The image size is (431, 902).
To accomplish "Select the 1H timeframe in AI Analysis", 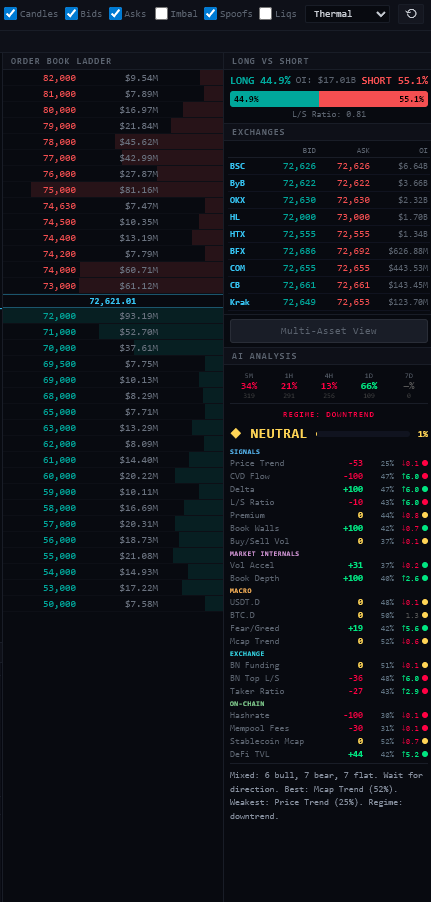I will point(289,385).
